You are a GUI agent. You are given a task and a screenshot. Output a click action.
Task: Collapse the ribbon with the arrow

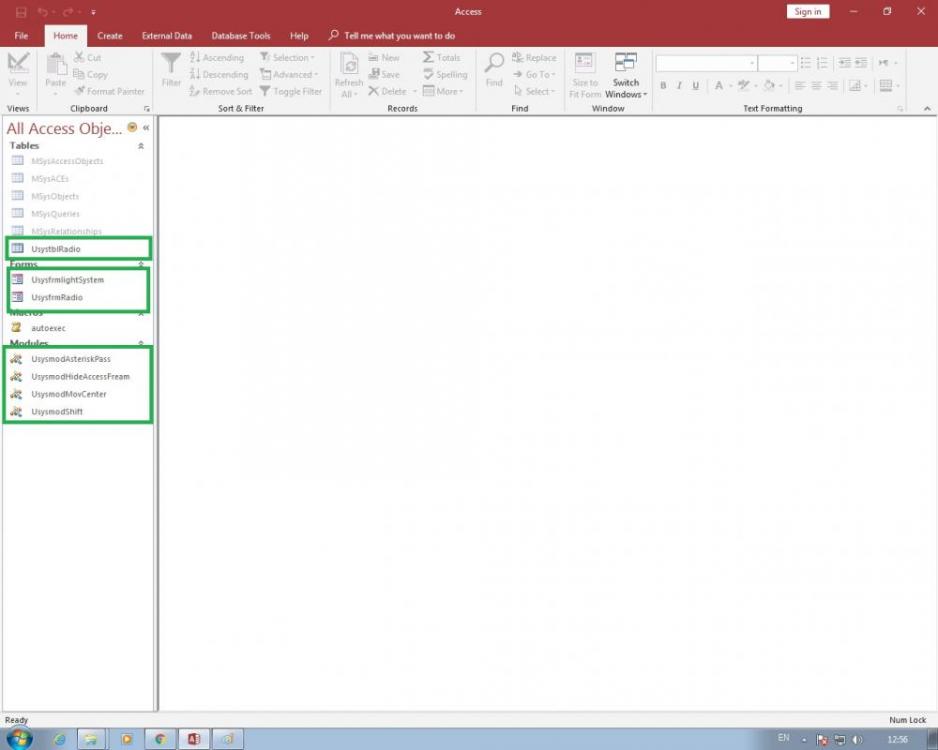click(x=927, y=109)
